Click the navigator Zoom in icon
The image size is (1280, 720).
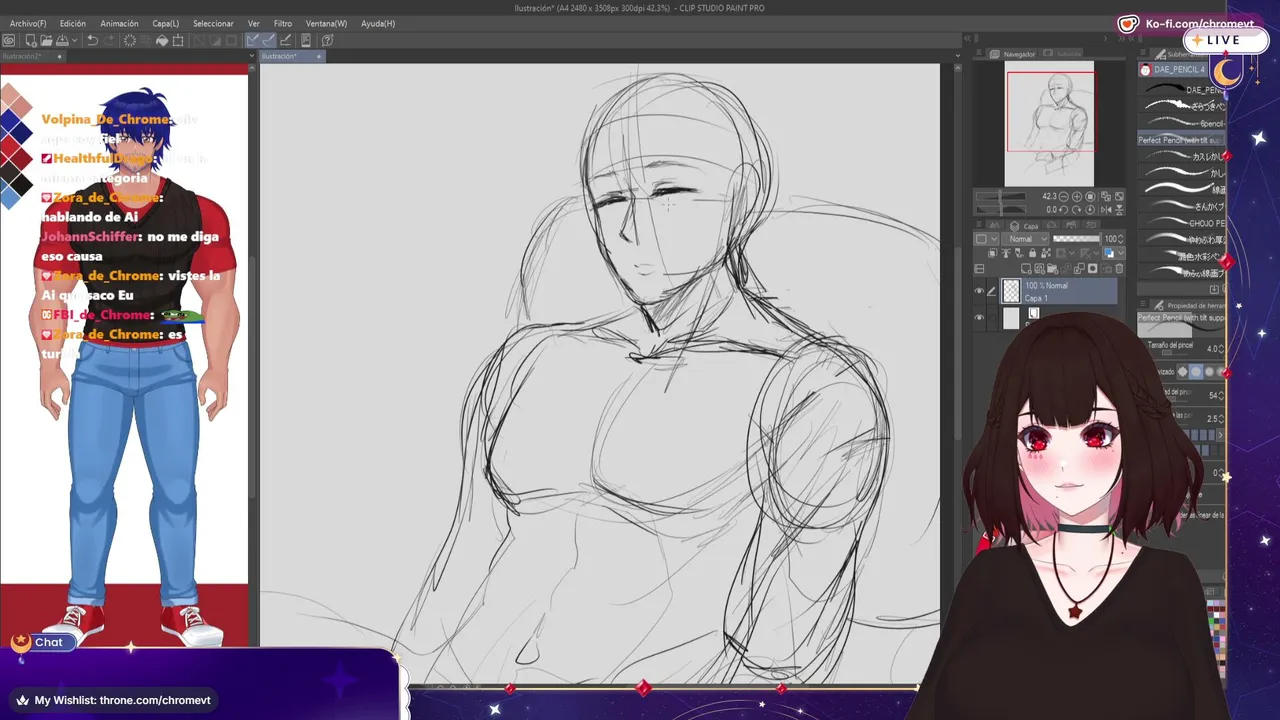click(1077, 196)
